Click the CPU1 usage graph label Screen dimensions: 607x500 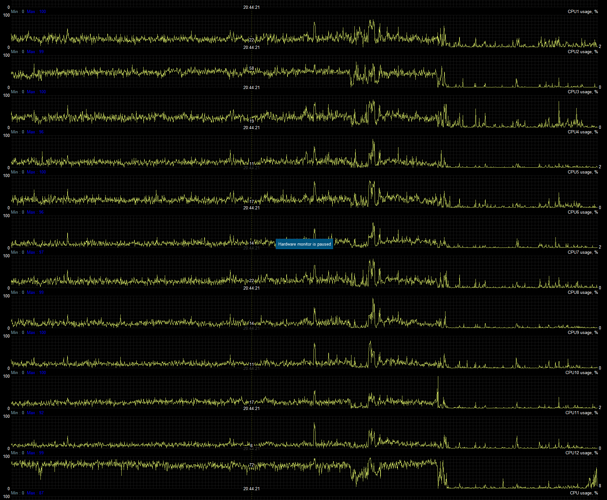click(x=582, y=11)
